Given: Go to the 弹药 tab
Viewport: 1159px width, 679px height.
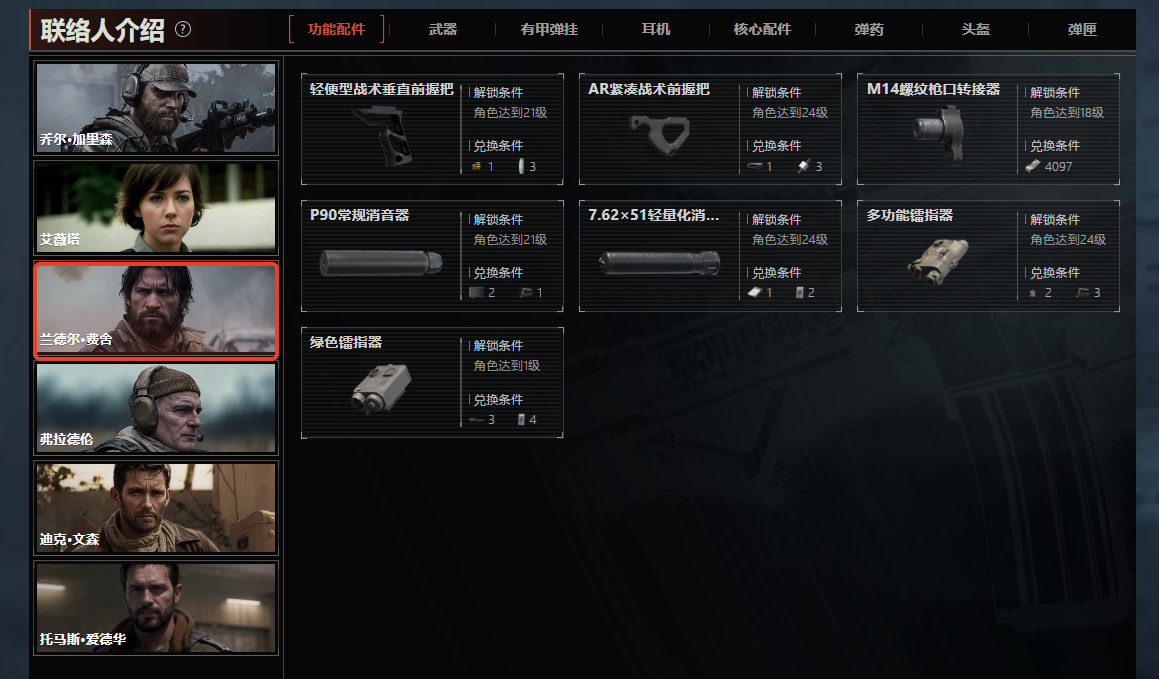Looking at the screenshot, I should click(869, 30).
